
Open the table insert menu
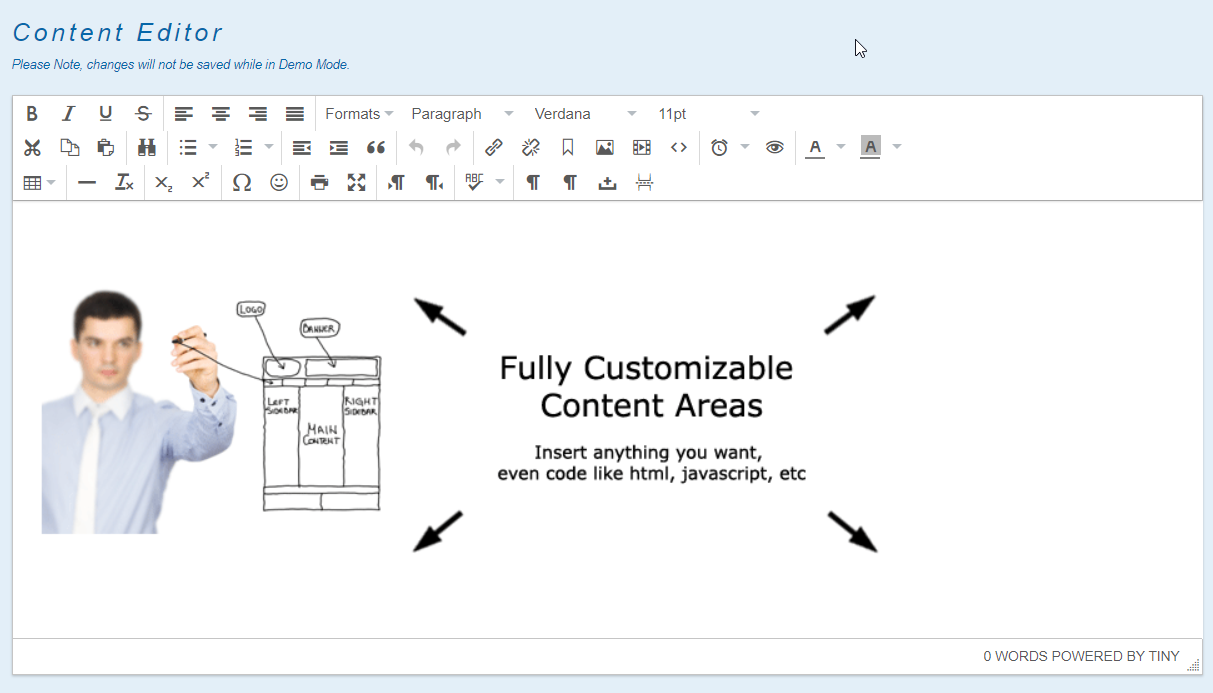[39, 182]
